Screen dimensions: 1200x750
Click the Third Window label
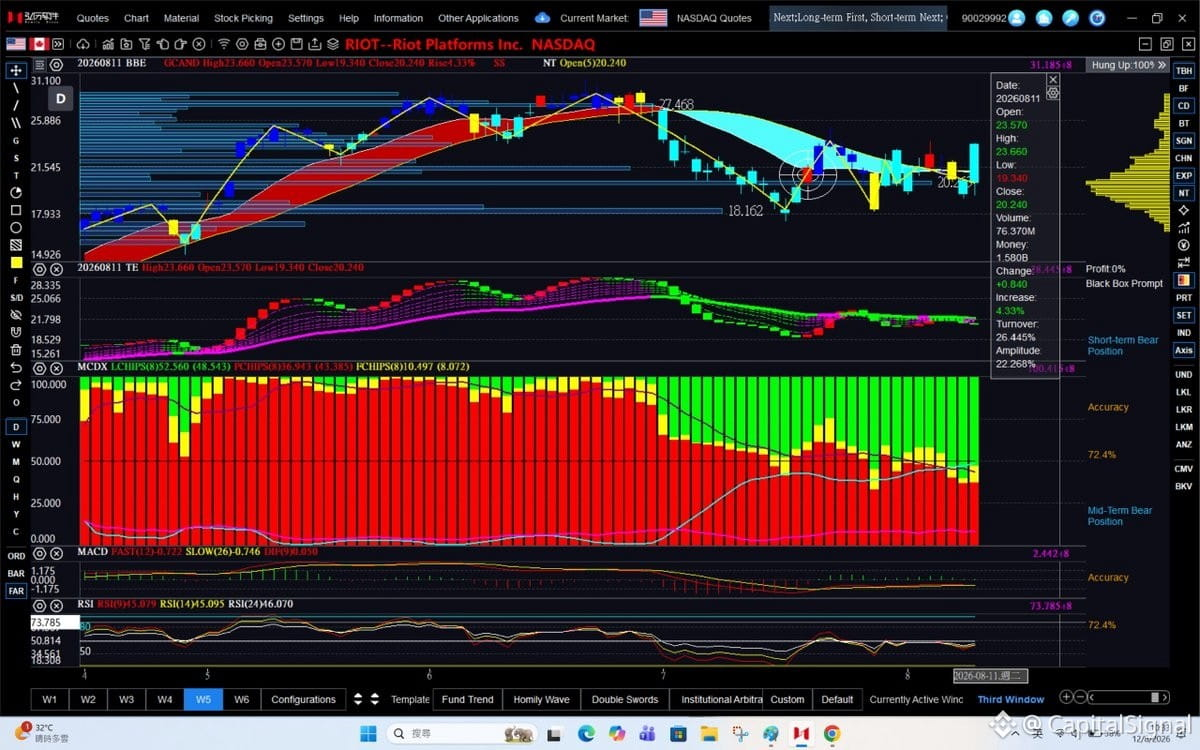point(1011,699)
